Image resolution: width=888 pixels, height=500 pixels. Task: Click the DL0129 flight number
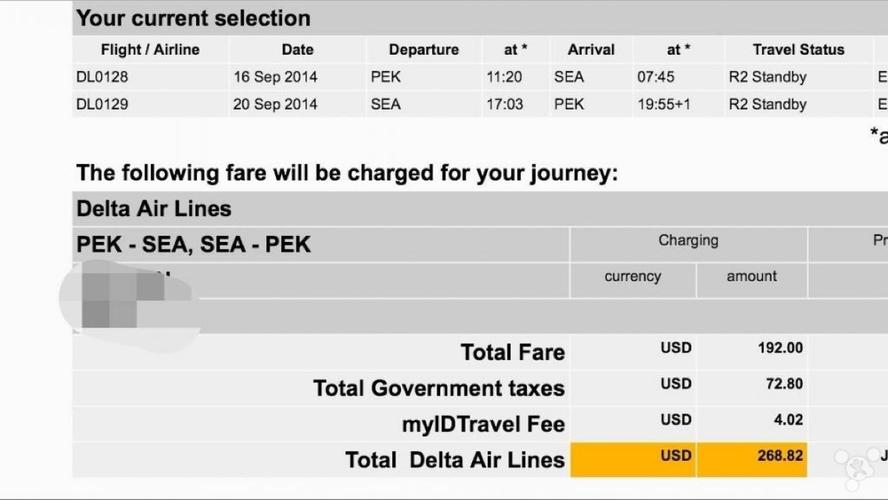(103, 104)
